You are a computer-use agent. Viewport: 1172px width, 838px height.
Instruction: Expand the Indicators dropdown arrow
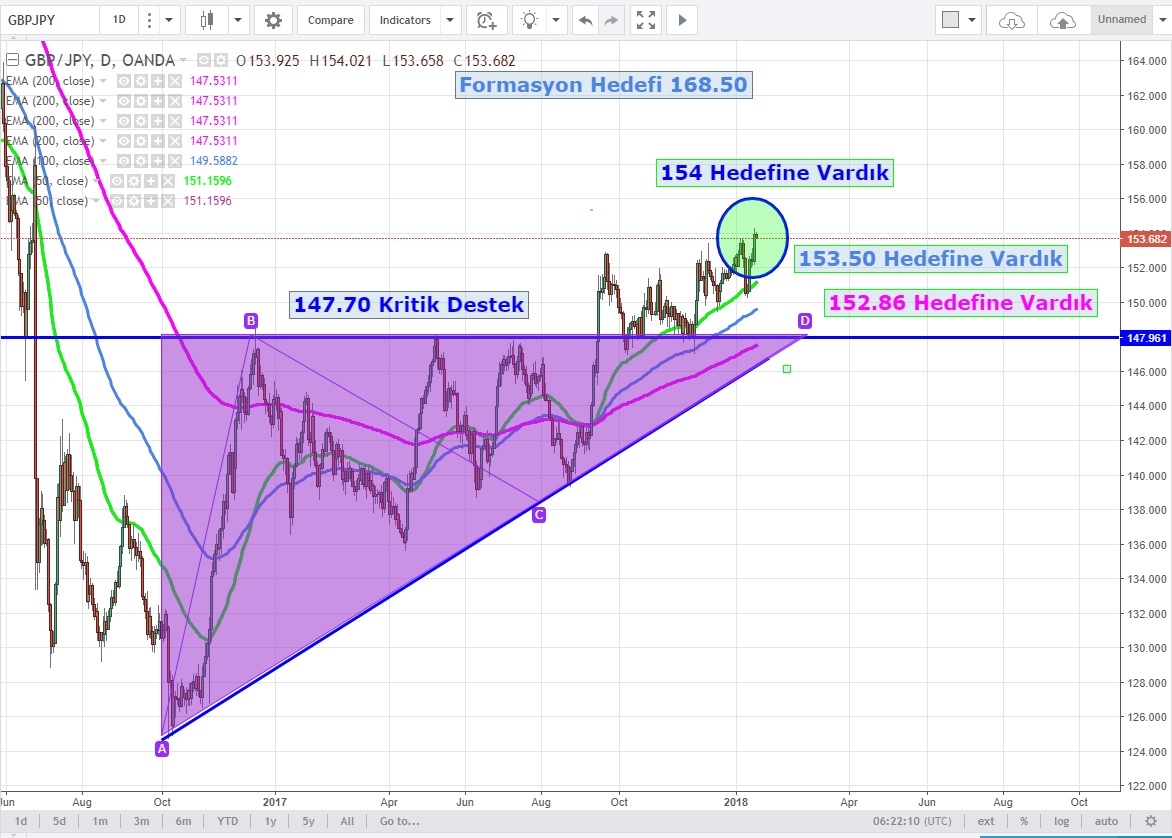point(450,20)
